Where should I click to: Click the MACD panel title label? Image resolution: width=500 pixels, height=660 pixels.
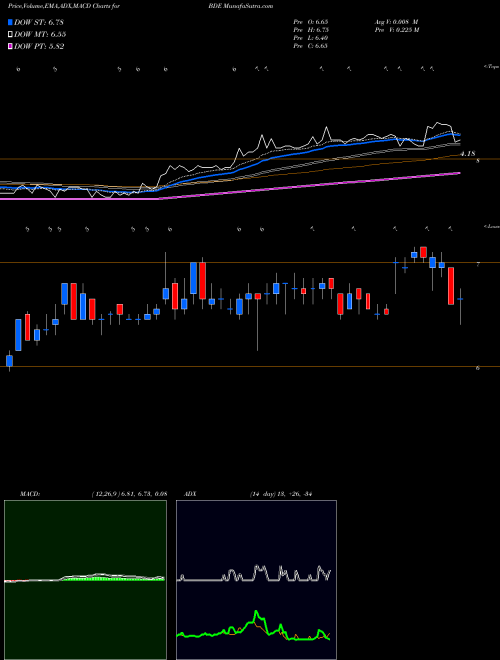click(x=29, y=494)
